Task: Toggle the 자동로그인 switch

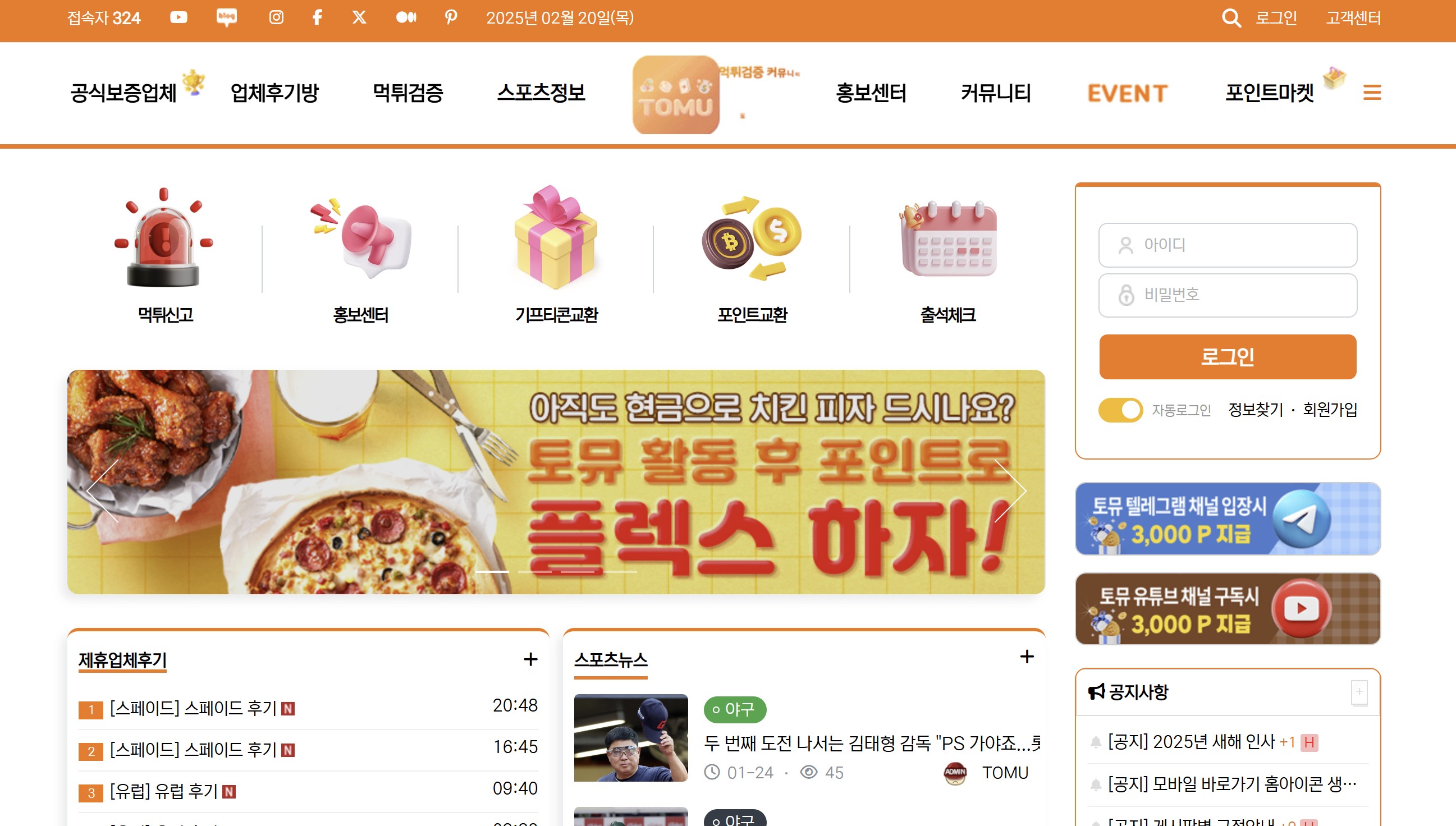Action: [x=1121, y=410]
